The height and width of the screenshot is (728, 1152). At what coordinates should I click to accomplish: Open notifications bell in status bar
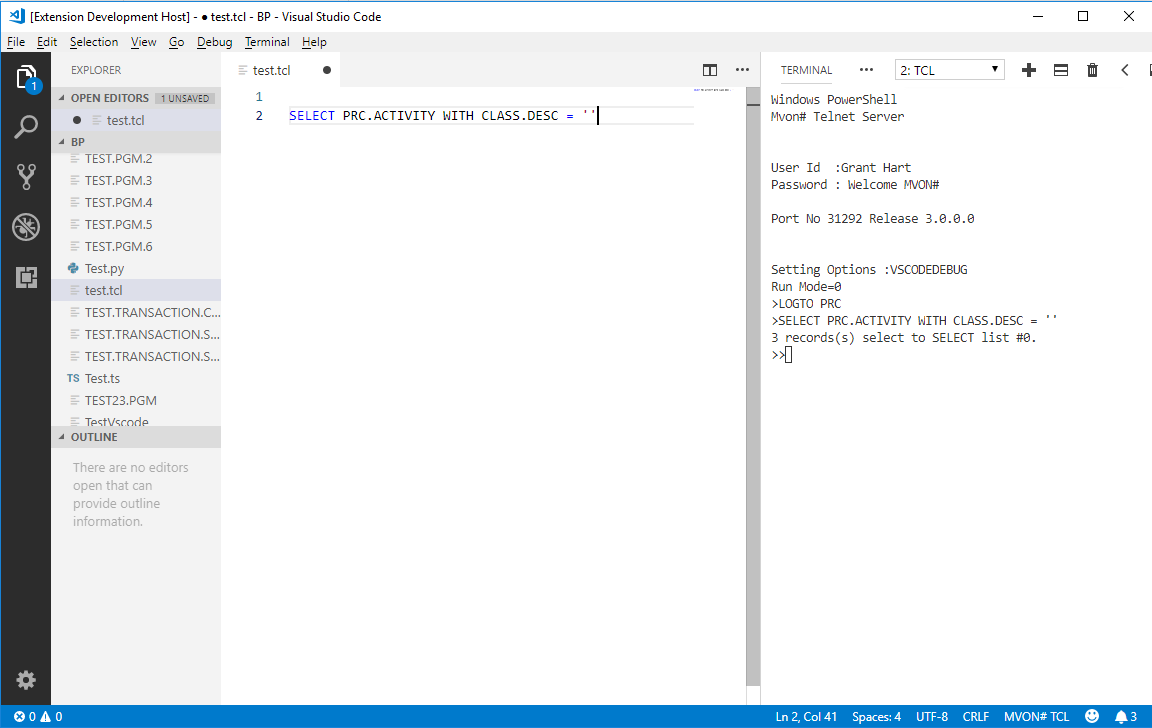pyautogui.click(x=1126, y=716)
